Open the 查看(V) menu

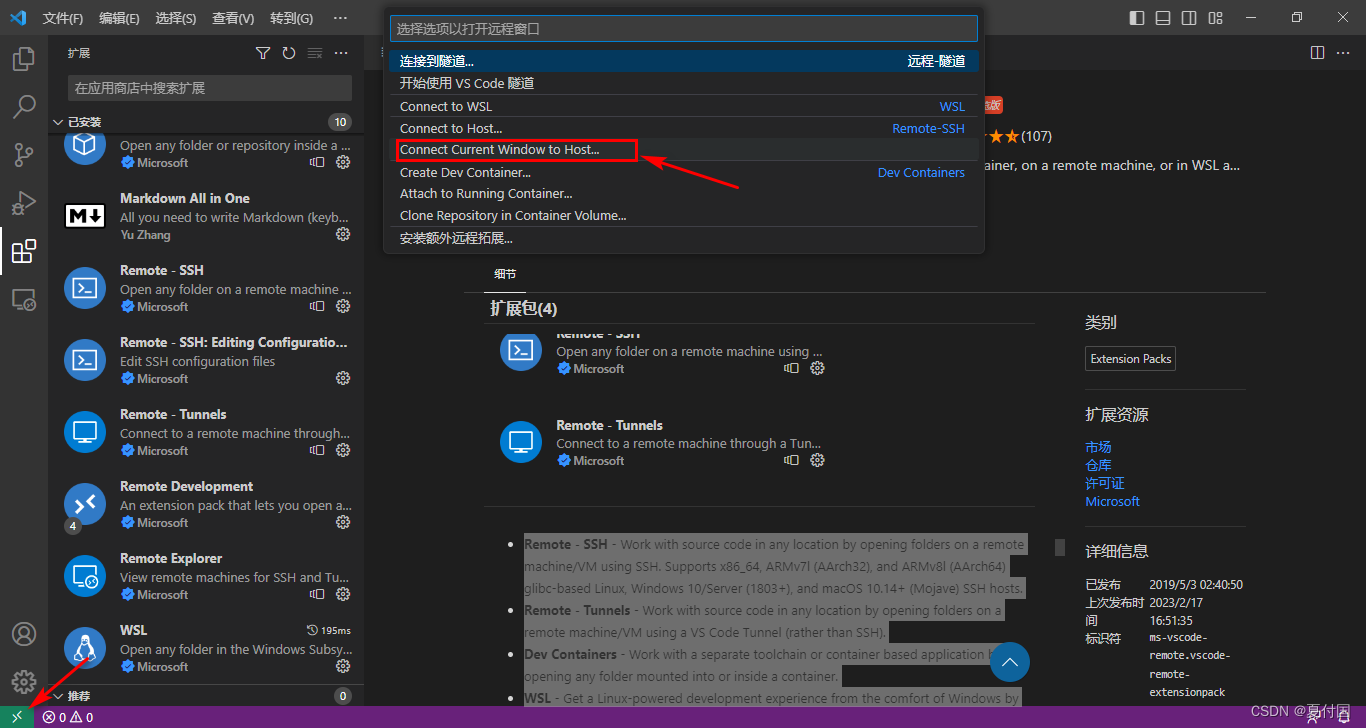tap(234, 18)
